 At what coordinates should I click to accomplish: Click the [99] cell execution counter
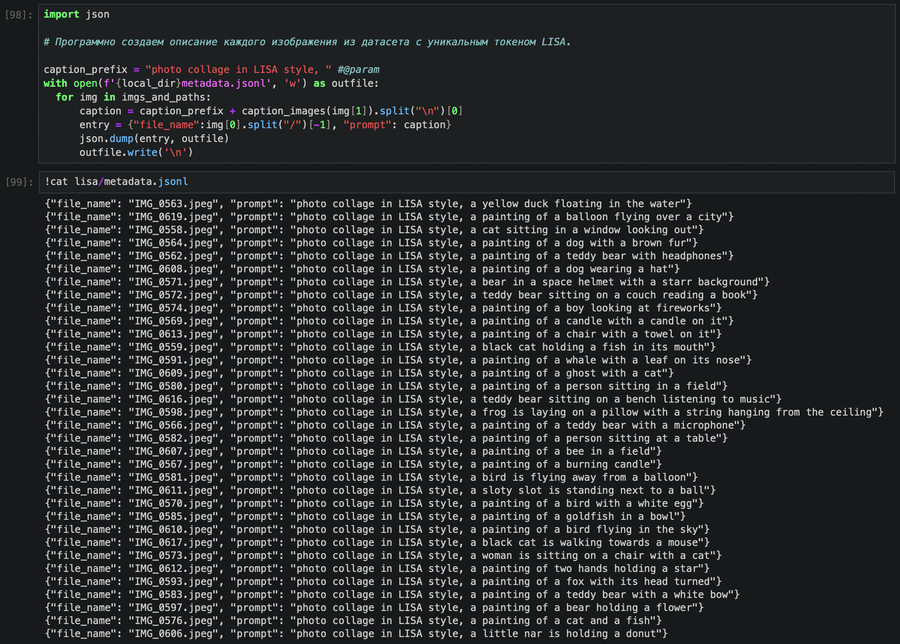coord(18,182)
